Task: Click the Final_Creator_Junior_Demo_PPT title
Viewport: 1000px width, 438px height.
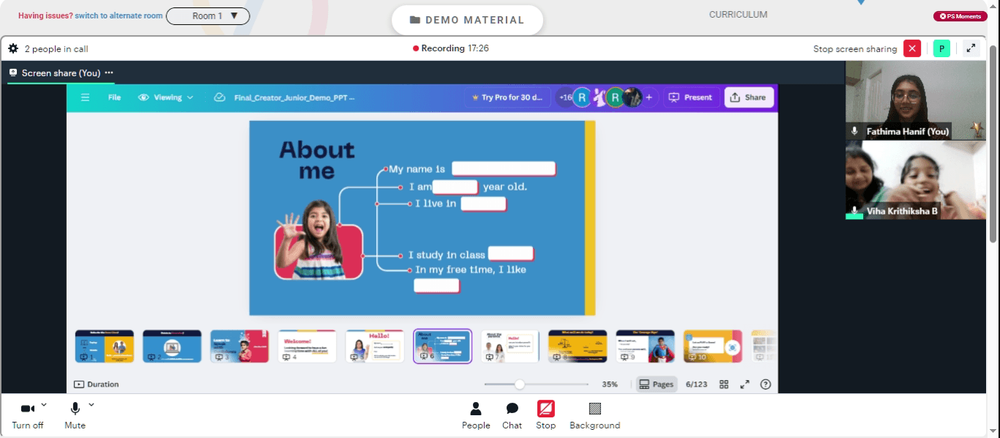Action: point(294,98)
